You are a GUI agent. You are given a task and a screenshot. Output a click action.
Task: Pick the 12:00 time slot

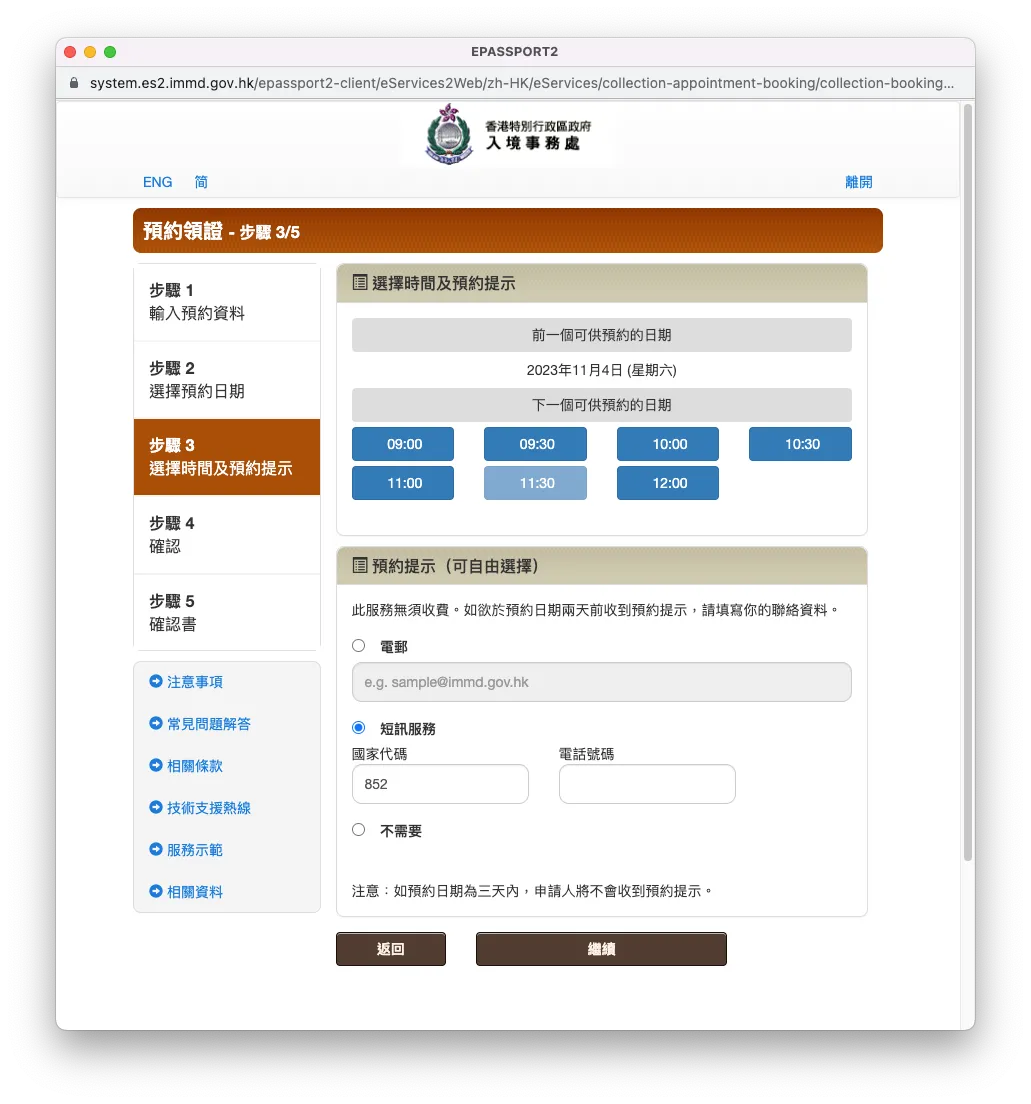point(668,483)
